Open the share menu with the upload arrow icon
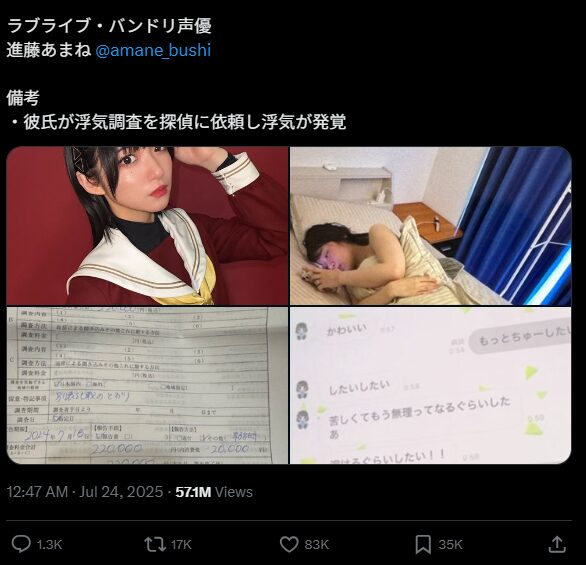586x565 pixels. [x=557, y=544]
